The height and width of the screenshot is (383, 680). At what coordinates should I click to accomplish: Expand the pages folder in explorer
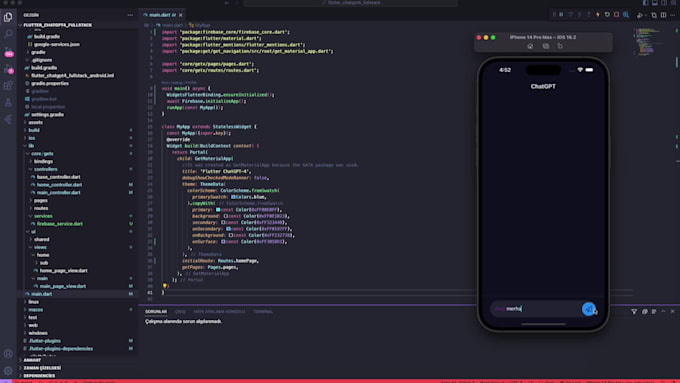pyautogui.click(x=41, y=200)
